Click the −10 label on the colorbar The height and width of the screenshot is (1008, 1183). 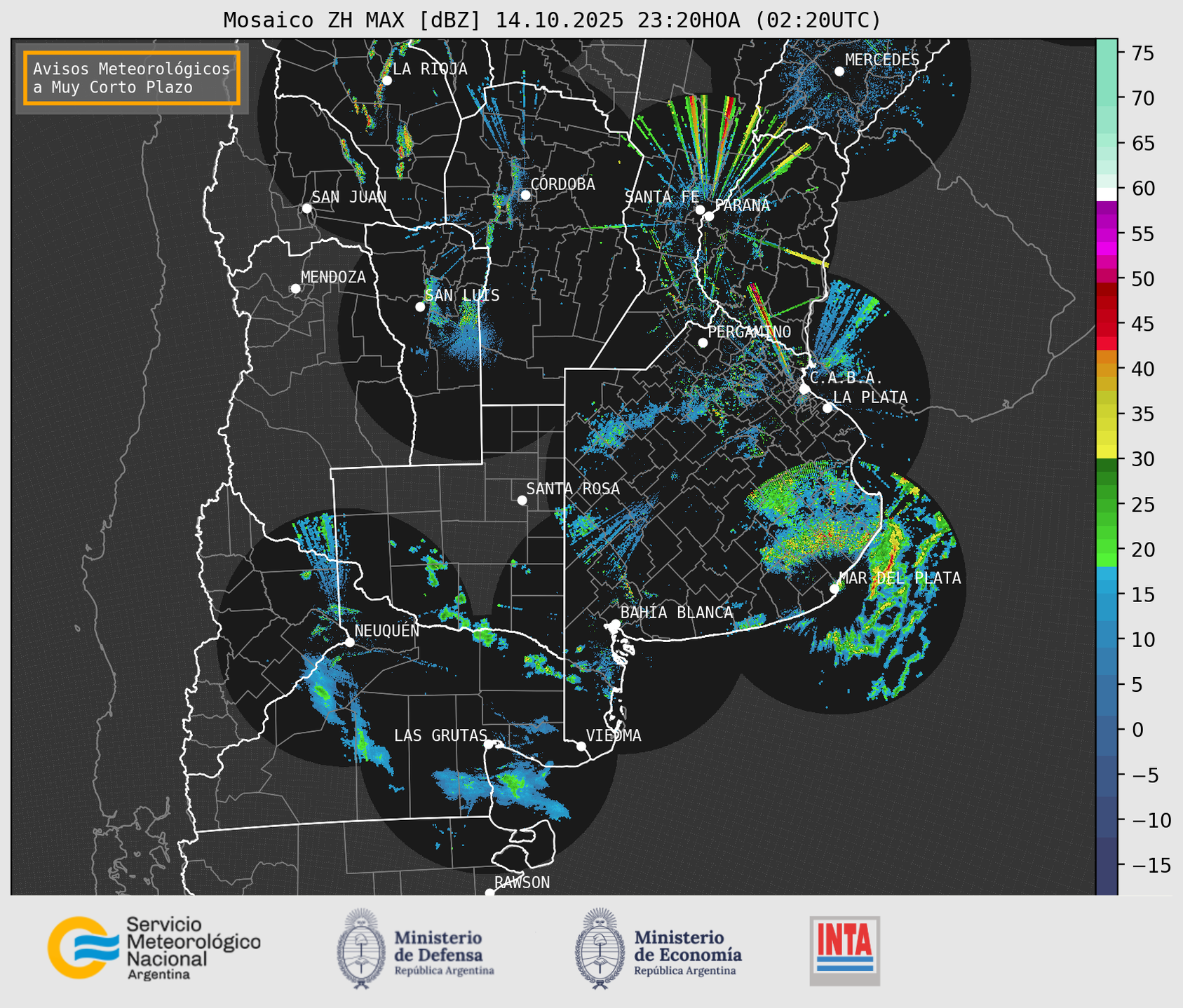point(1151,820)
